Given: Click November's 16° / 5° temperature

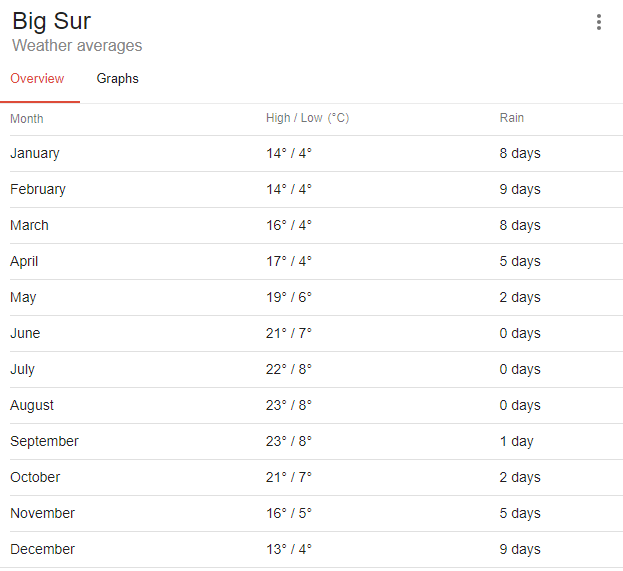Looking at the screenshot, I should (289, 513).
